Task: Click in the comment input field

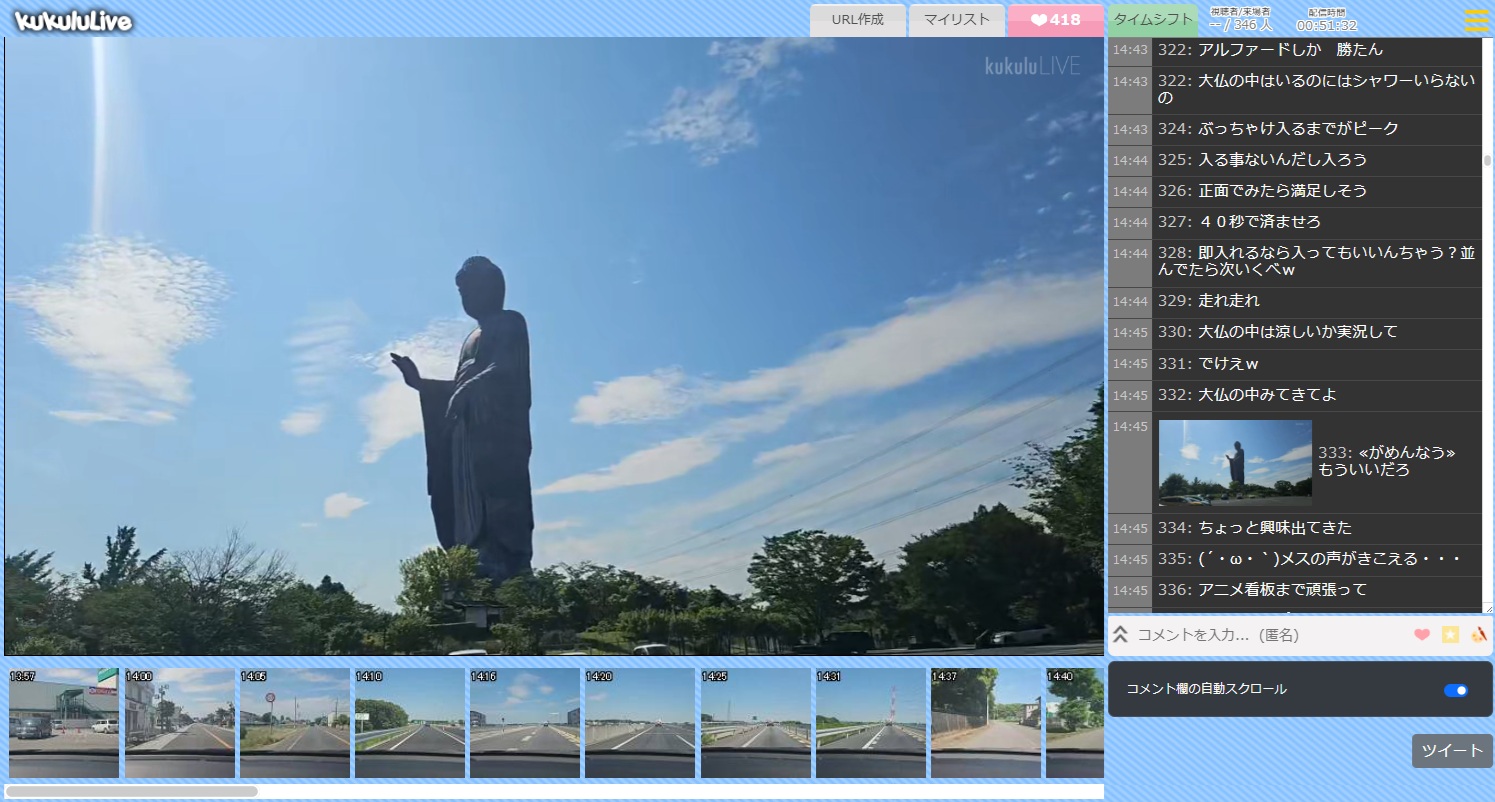Action: coord(1268,635)
